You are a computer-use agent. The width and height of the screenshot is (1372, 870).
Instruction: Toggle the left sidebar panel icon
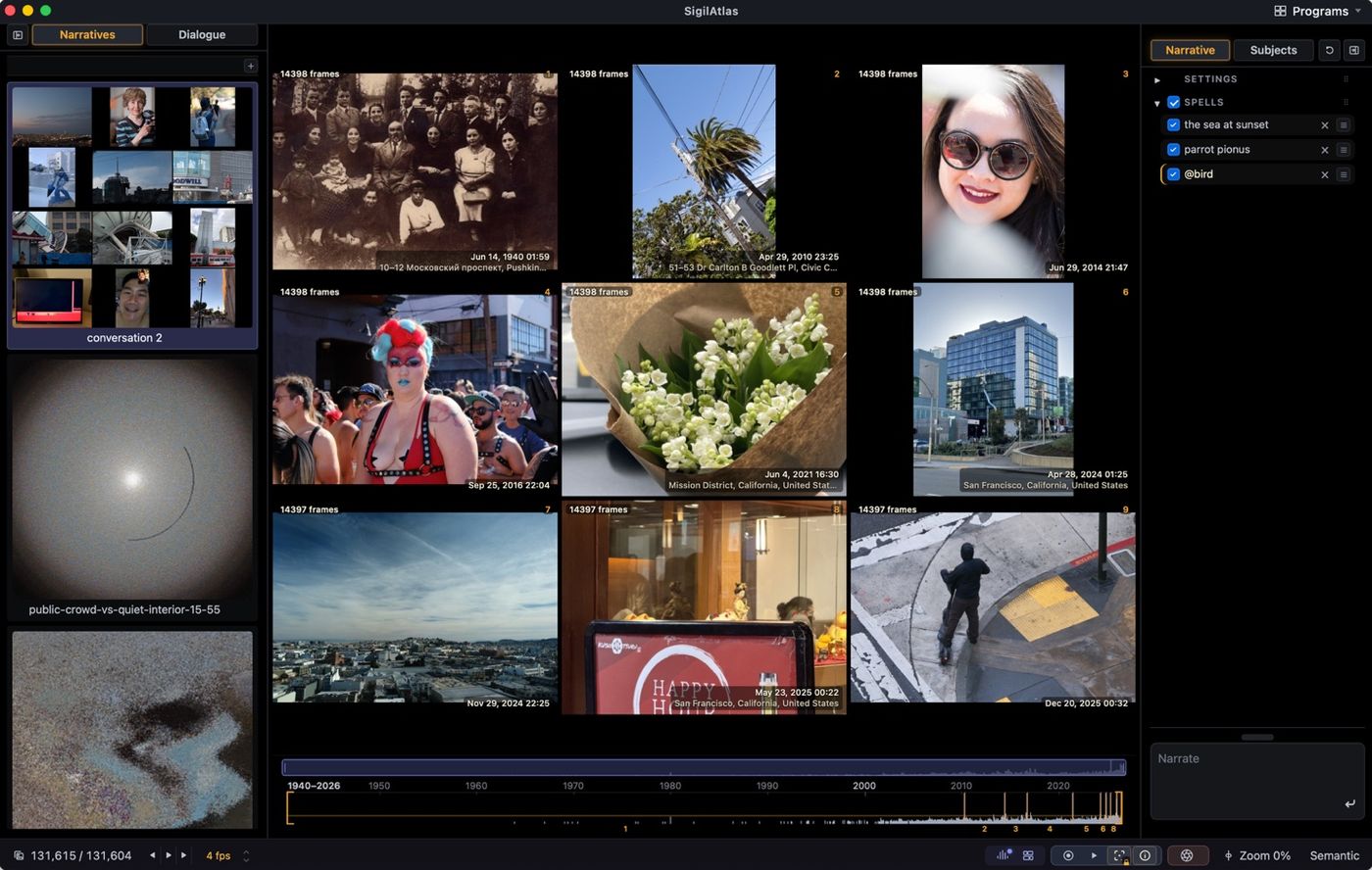click(18, 35)
